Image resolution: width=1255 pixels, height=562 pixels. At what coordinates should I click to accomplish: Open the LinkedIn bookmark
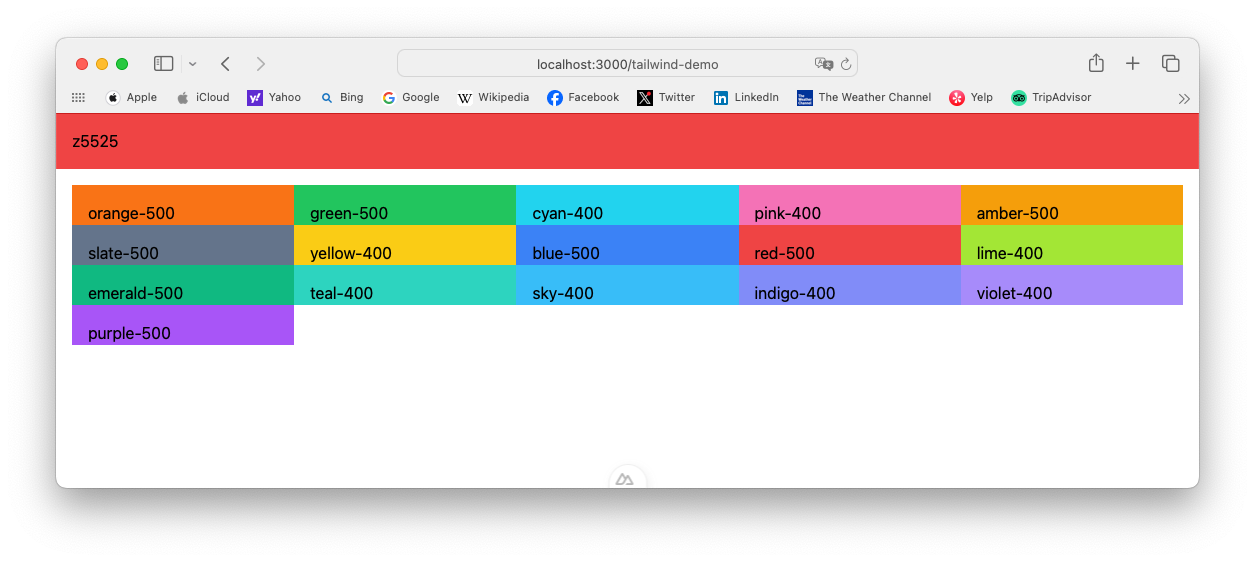[x=746, y=98]
